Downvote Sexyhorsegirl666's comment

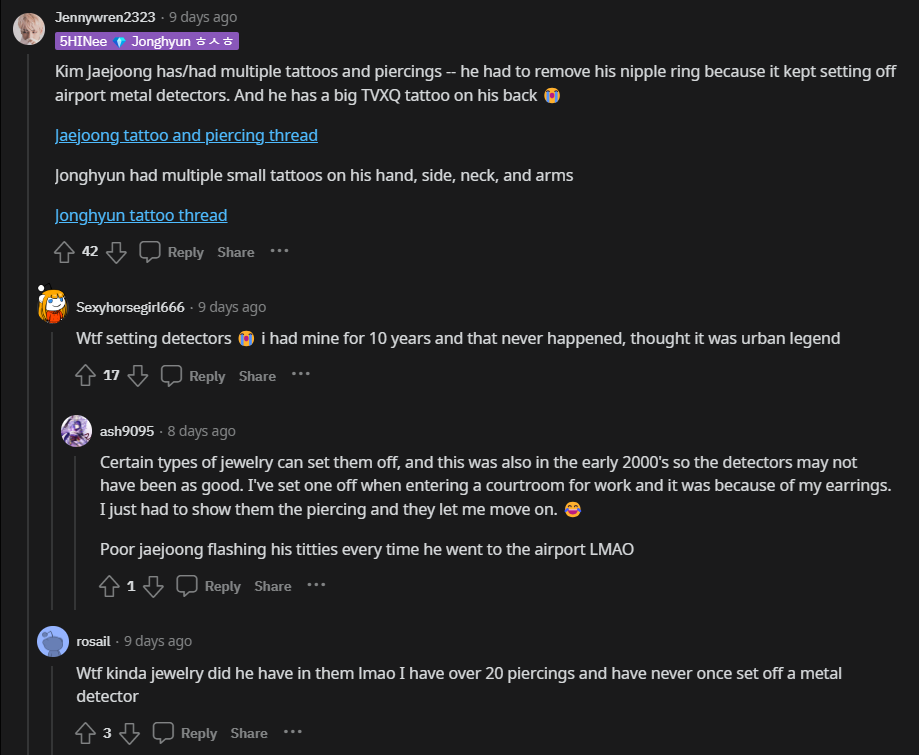click(138, 376)
